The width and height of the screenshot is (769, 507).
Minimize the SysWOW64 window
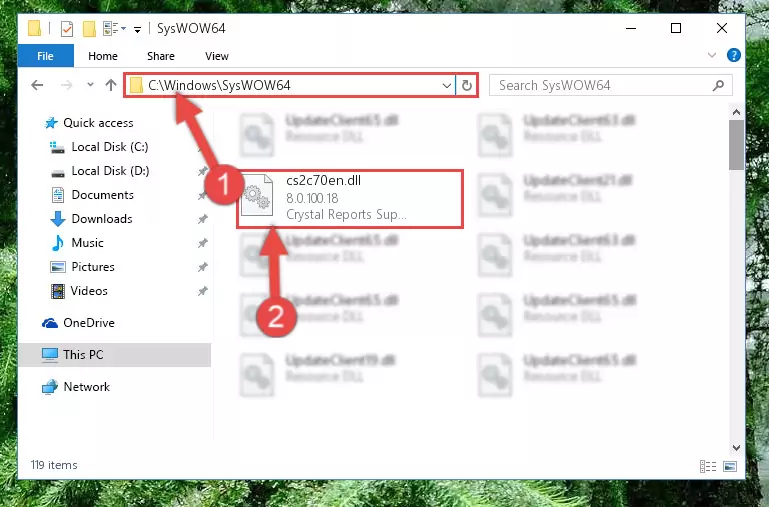click(x=631, y=29)
